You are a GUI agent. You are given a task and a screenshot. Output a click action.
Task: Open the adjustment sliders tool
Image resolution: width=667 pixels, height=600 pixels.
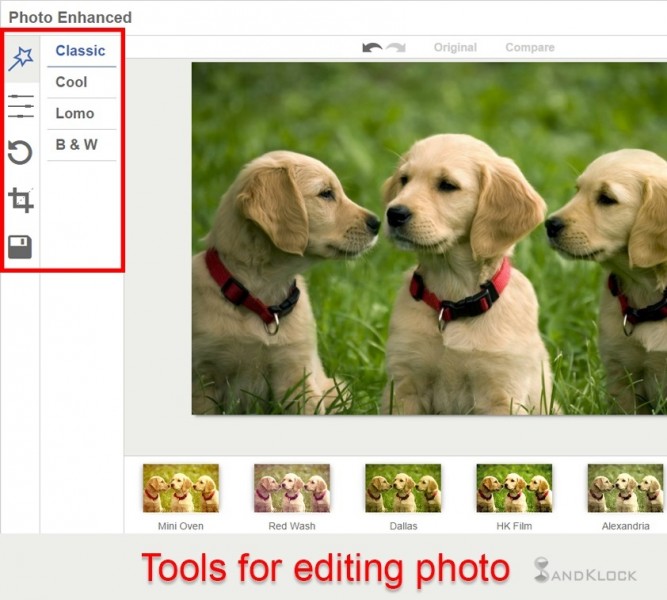(x=20, y=106)
